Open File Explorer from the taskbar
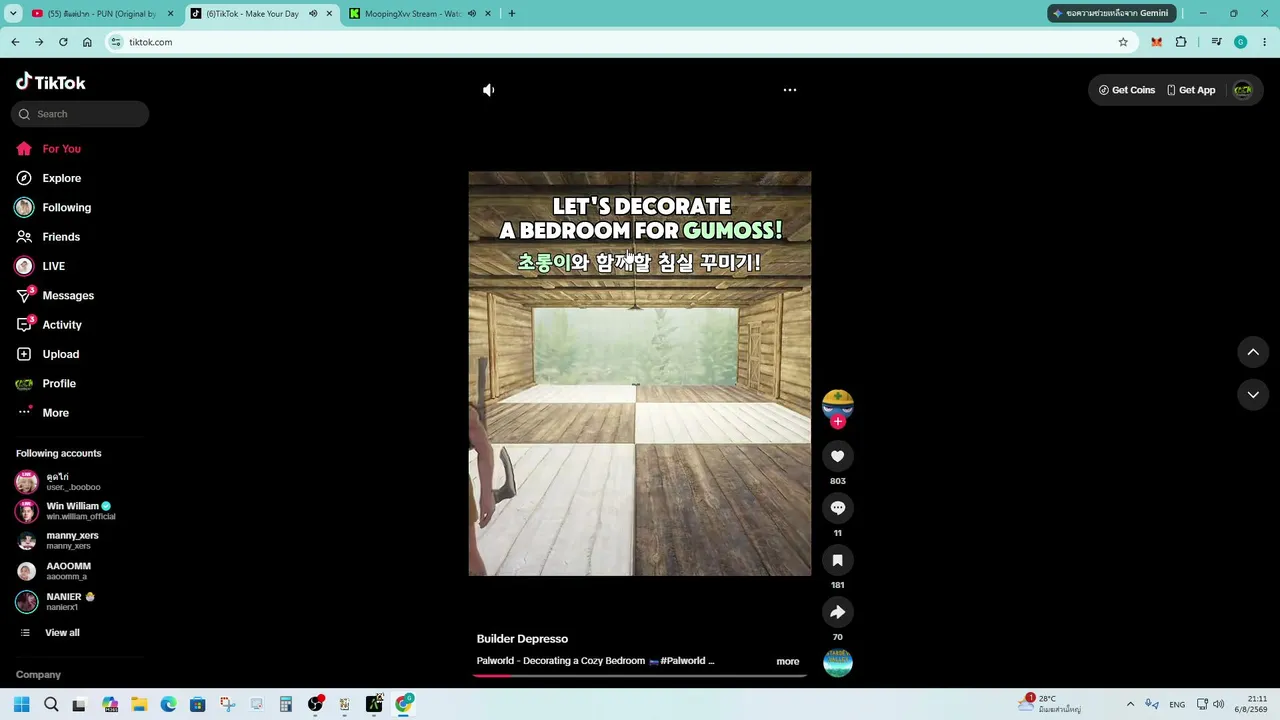This screenshot has height=720, width=1280. tap(139, 704)
